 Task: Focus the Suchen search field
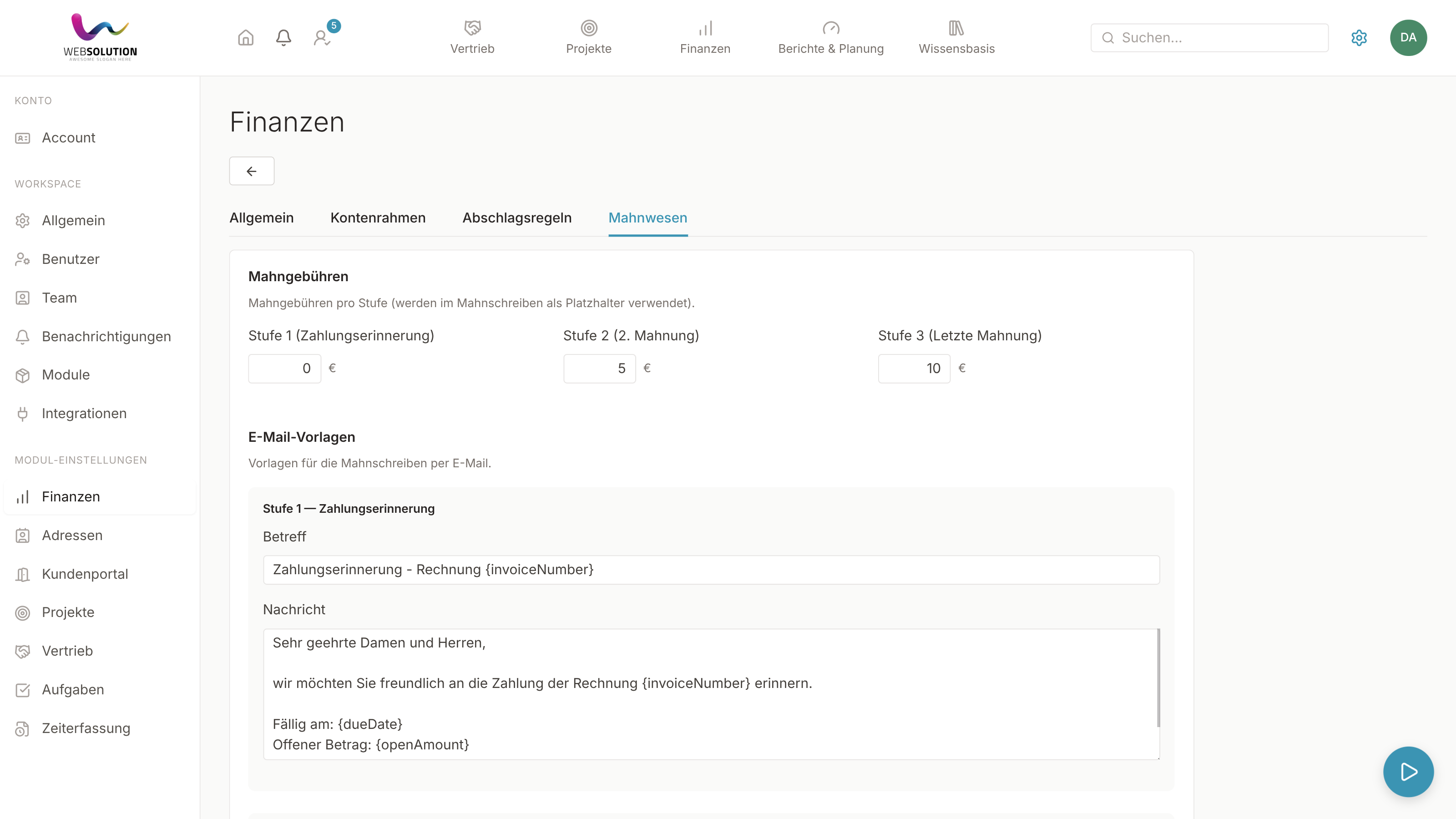[1209, 38]
